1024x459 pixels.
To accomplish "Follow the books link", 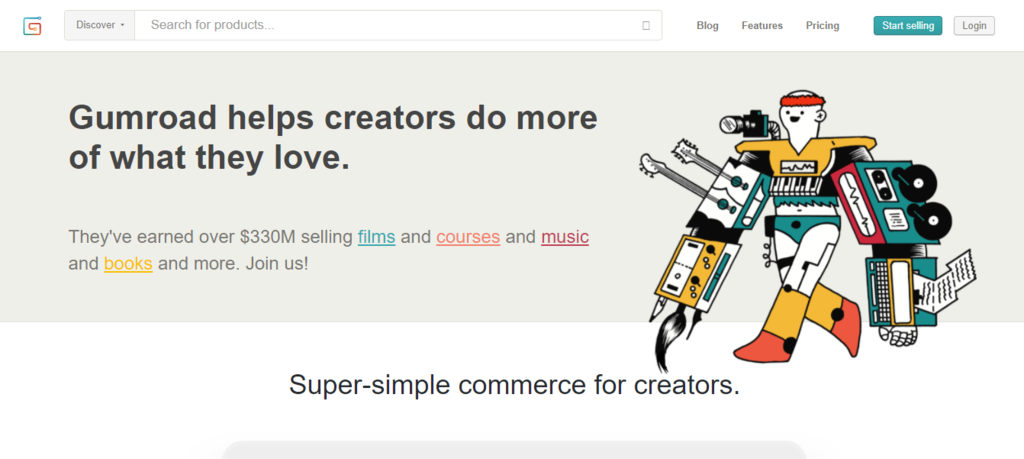I will point(128,264).
